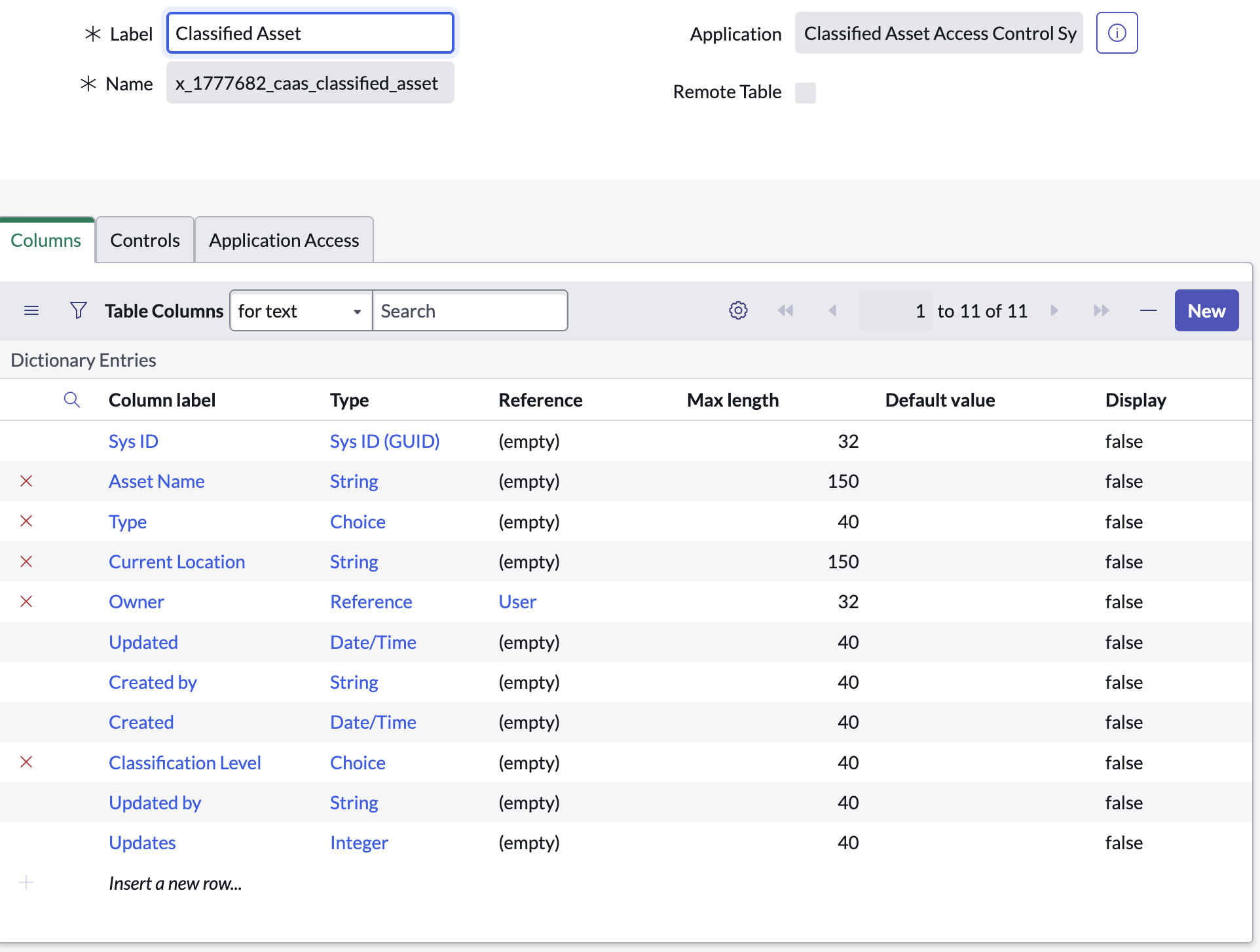
Task: Open the list context menu (hamburger icon)
Action: coord(31,310)
